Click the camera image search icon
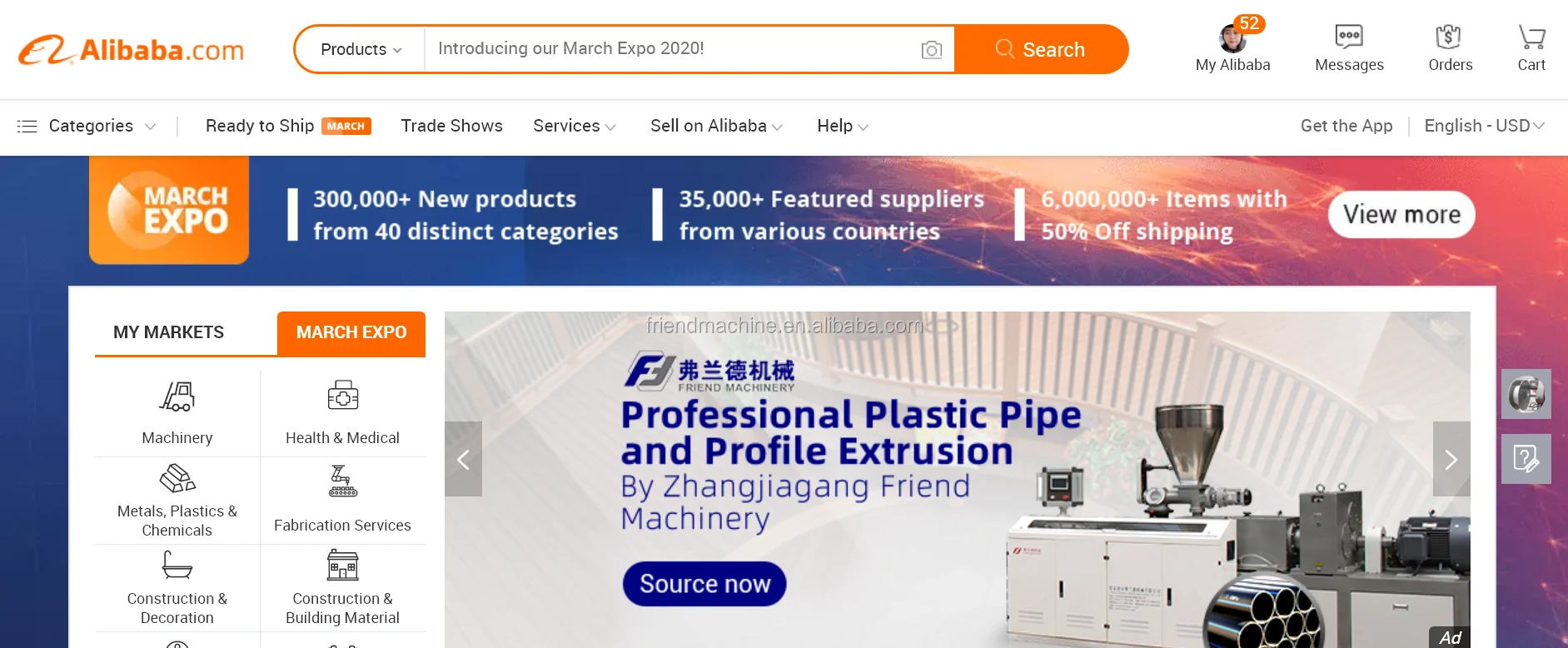The width and height of the screenshot is (1568, 648). coord(932,50)
